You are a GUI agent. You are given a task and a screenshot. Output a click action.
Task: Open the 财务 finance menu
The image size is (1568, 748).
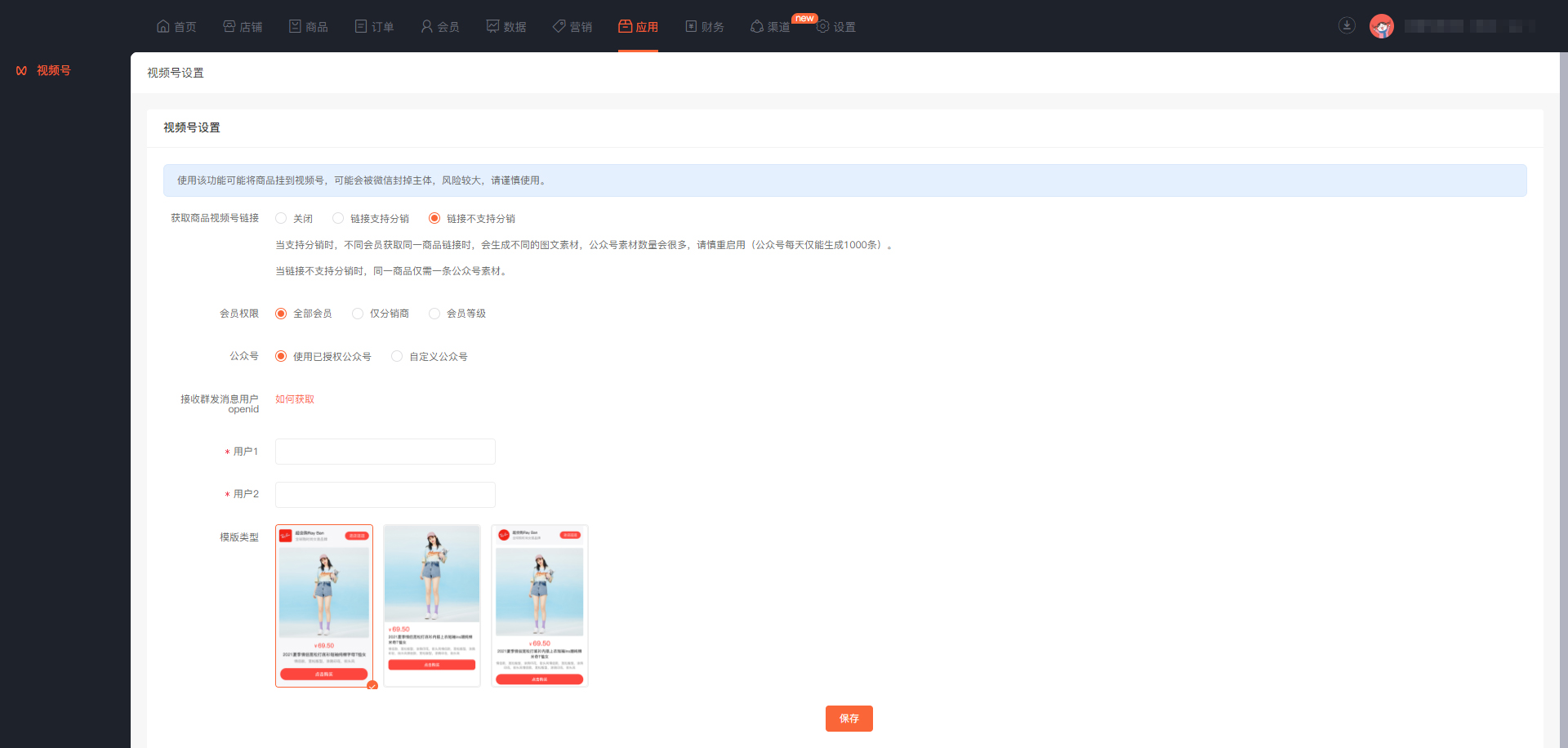point(705,26)
